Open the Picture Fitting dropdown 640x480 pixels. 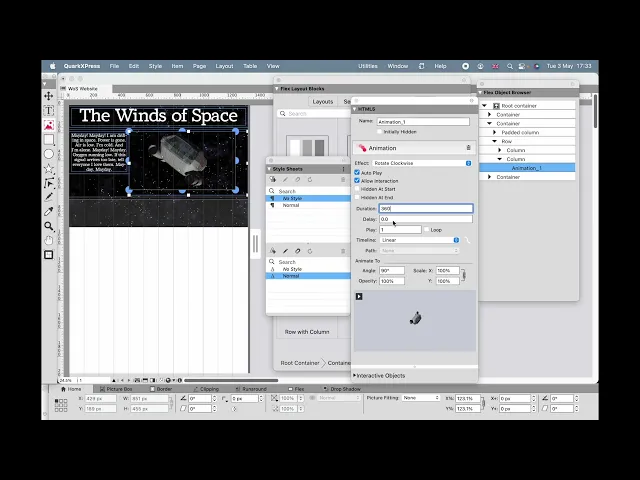pyautogui.click(x=421, y=398)
